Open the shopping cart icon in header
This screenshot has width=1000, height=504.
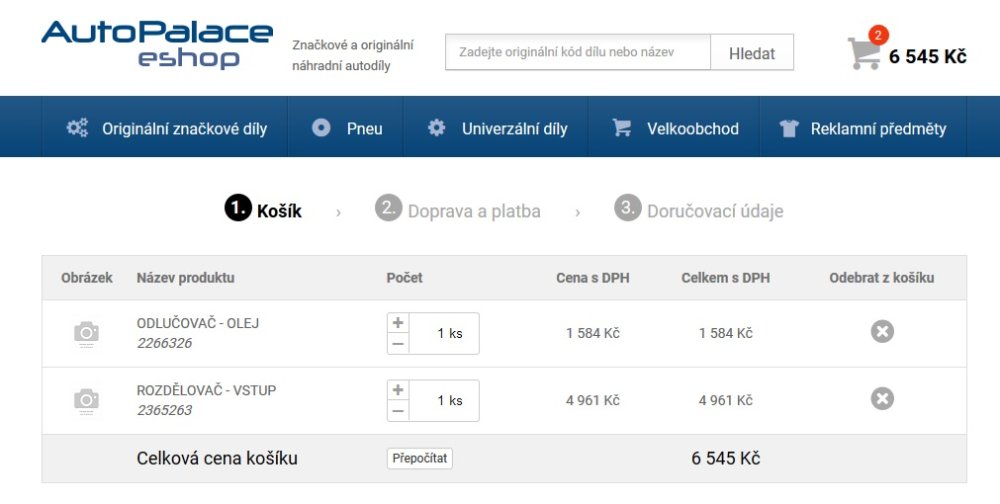coord(864,54)
